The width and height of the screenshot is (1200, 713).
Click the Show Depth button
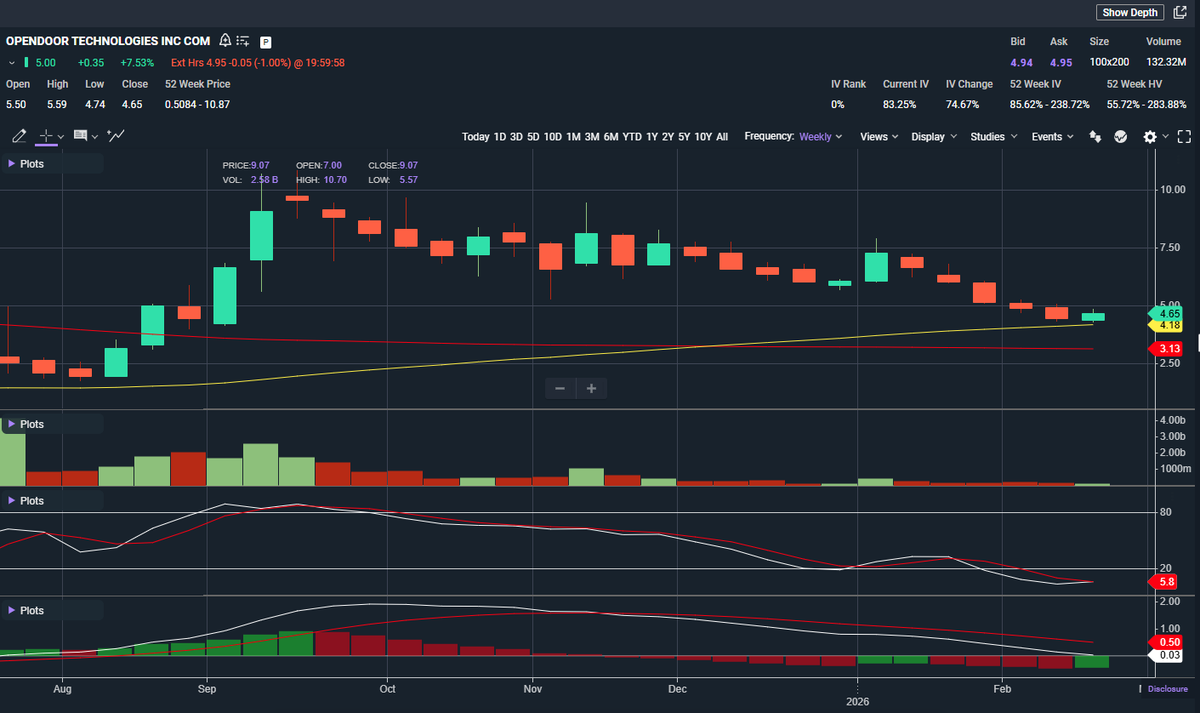[1130, 12]
